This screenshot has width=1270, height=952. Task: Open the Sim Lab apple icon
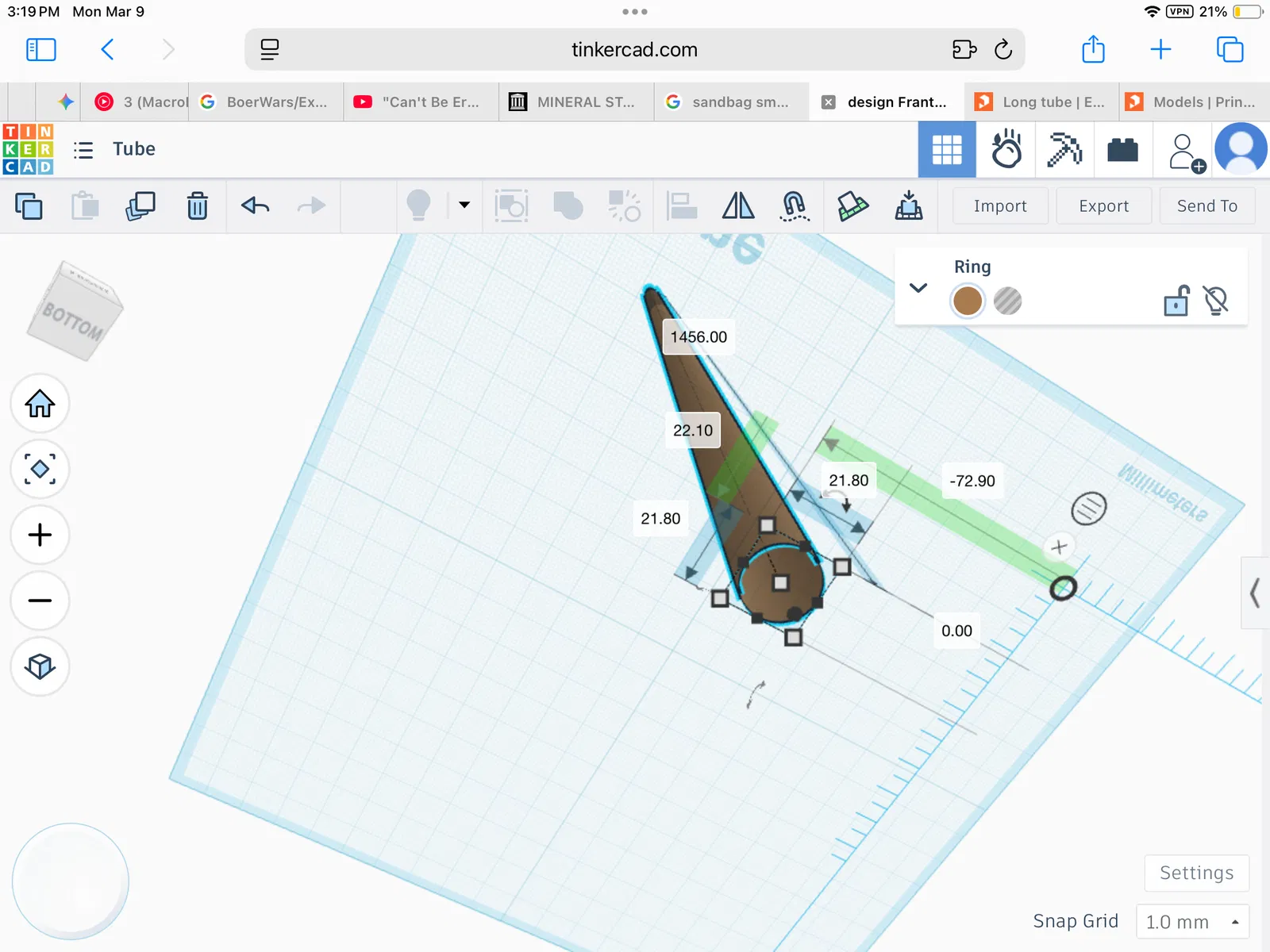[x=1006, y=149]
